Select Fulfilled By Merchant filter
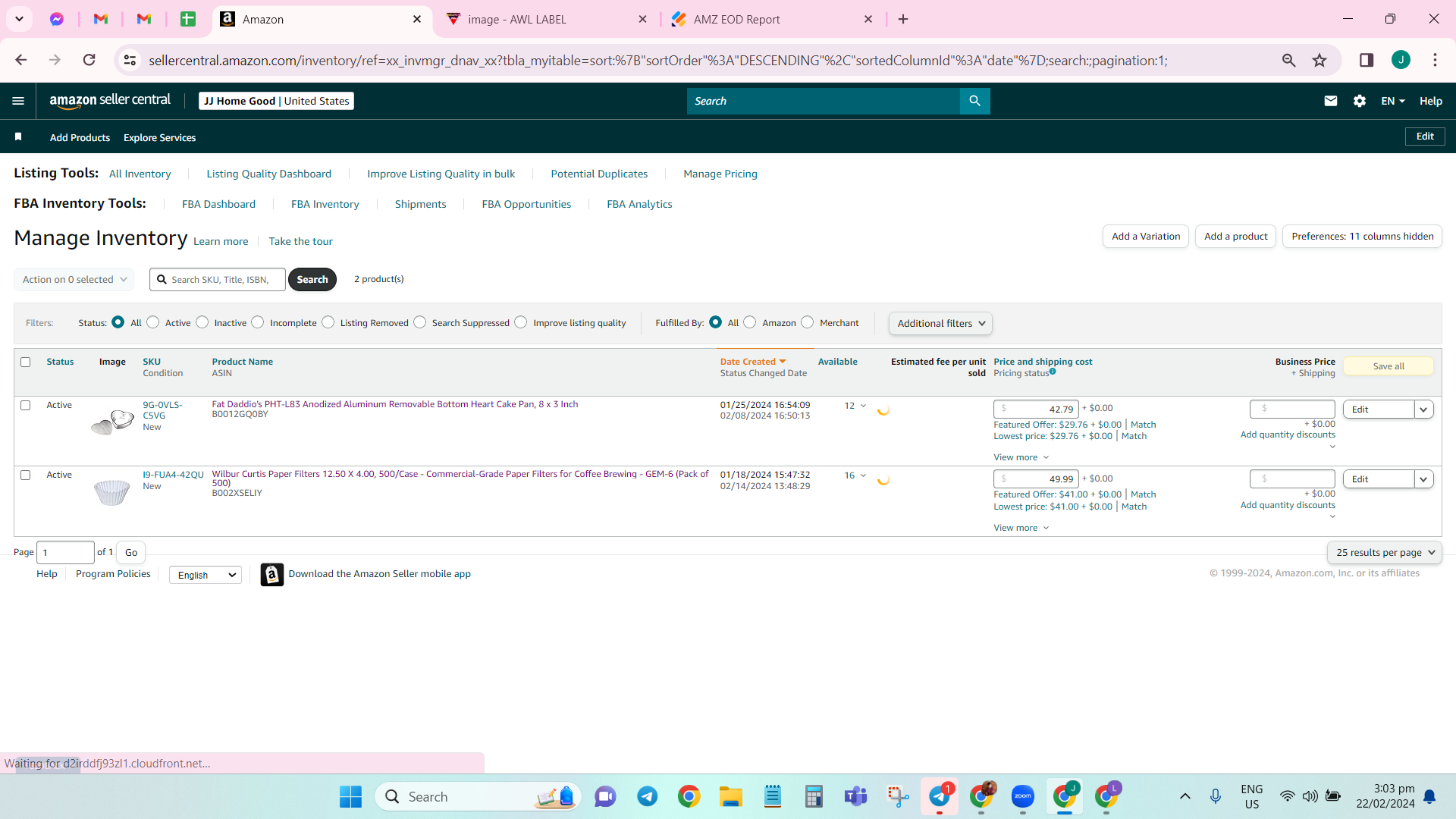Image resolution: width=1456 pixels, height=819 pixels. [808, 322]
